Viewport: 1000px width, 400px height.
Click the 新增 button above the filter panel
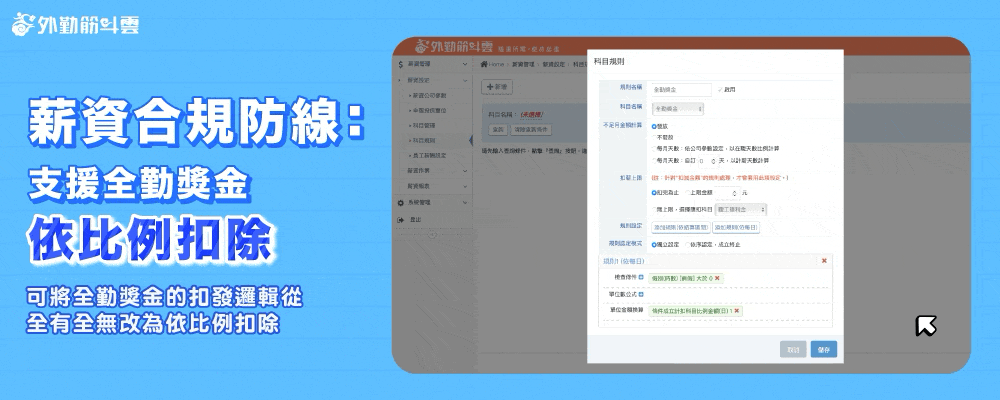(497, 88)
